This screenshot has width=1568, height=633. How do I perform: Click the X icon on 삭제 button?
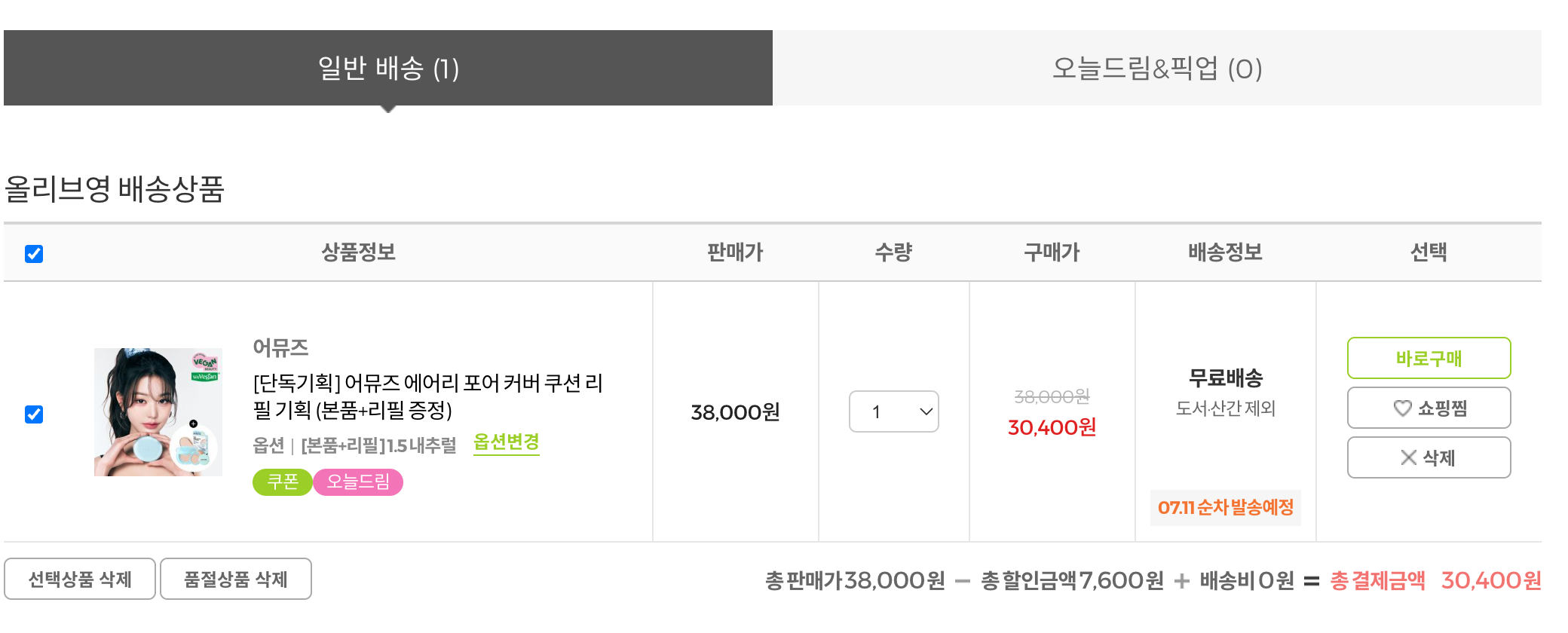(x=1408, y=457)
